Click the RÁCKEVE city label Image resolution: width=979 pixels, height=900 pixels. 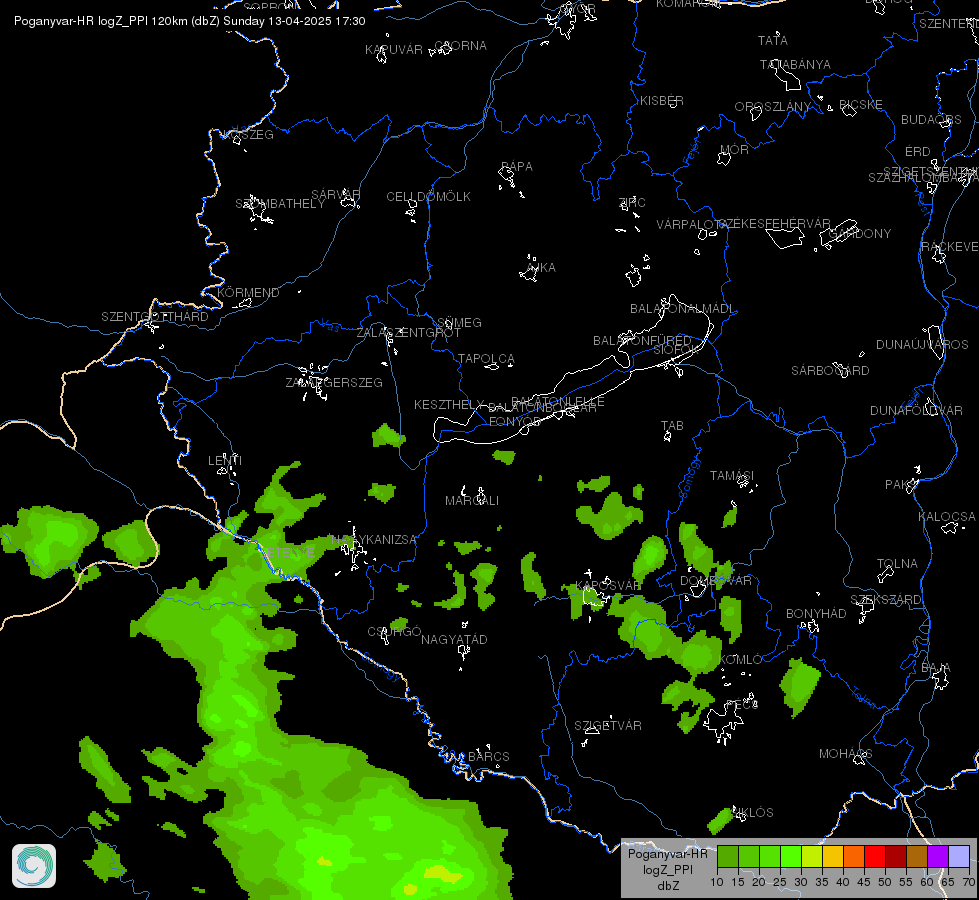pyautogui.click(x=950, y=247)
